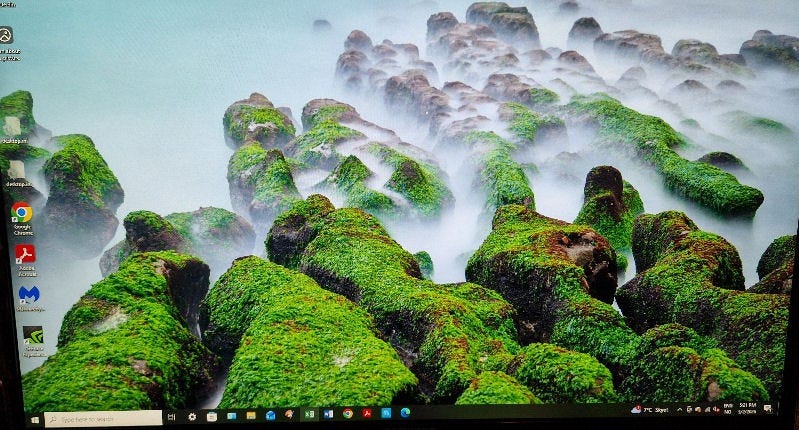Click the 'Type here to search' box

[x=103, y=419]
